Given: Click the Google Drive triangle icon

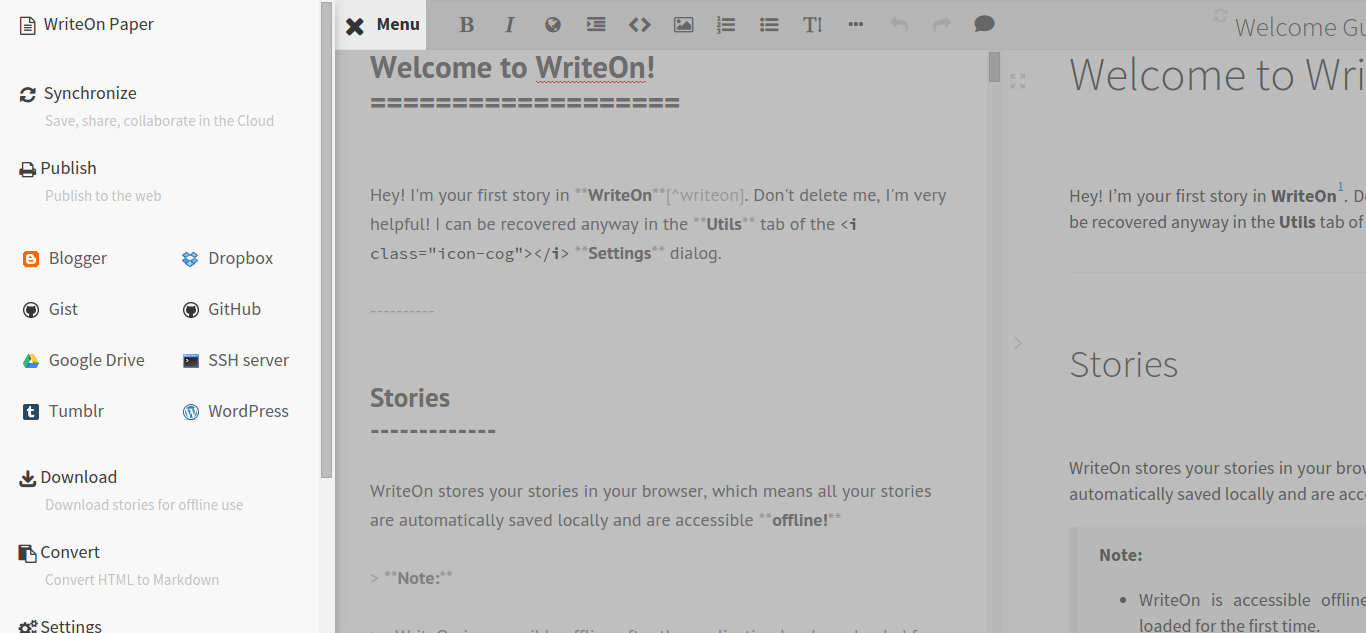Looking at the screenshot, I should pos(31,361).
